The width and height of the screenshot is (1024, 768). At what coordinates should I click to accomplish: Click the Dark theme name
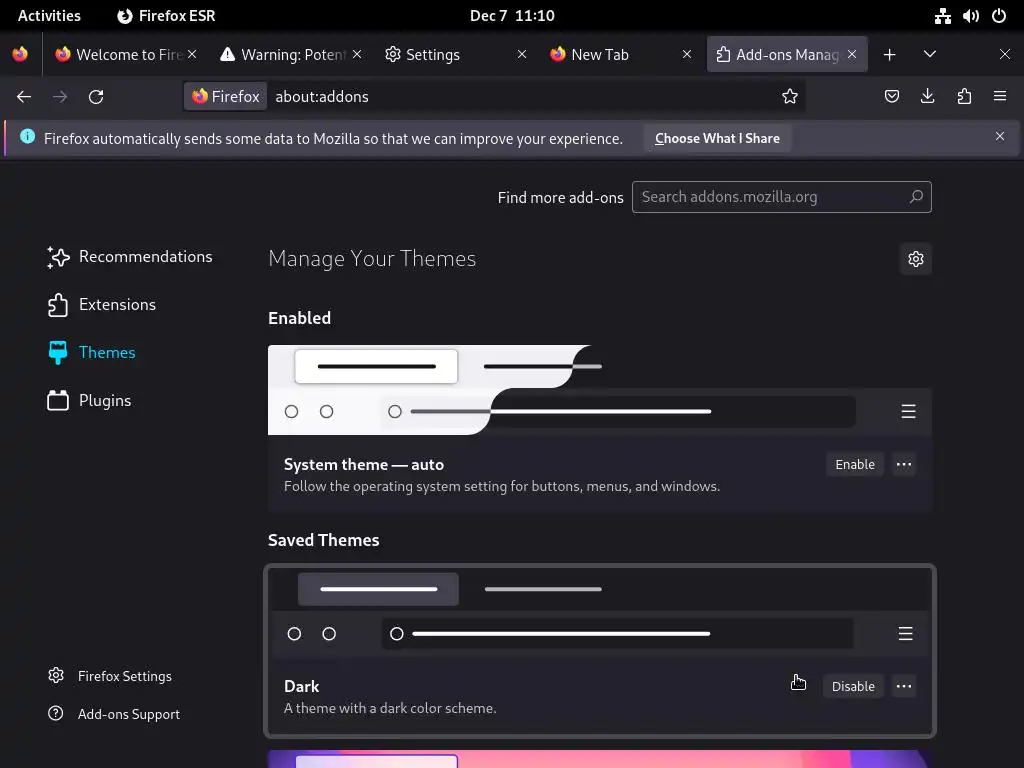[302, 686]
